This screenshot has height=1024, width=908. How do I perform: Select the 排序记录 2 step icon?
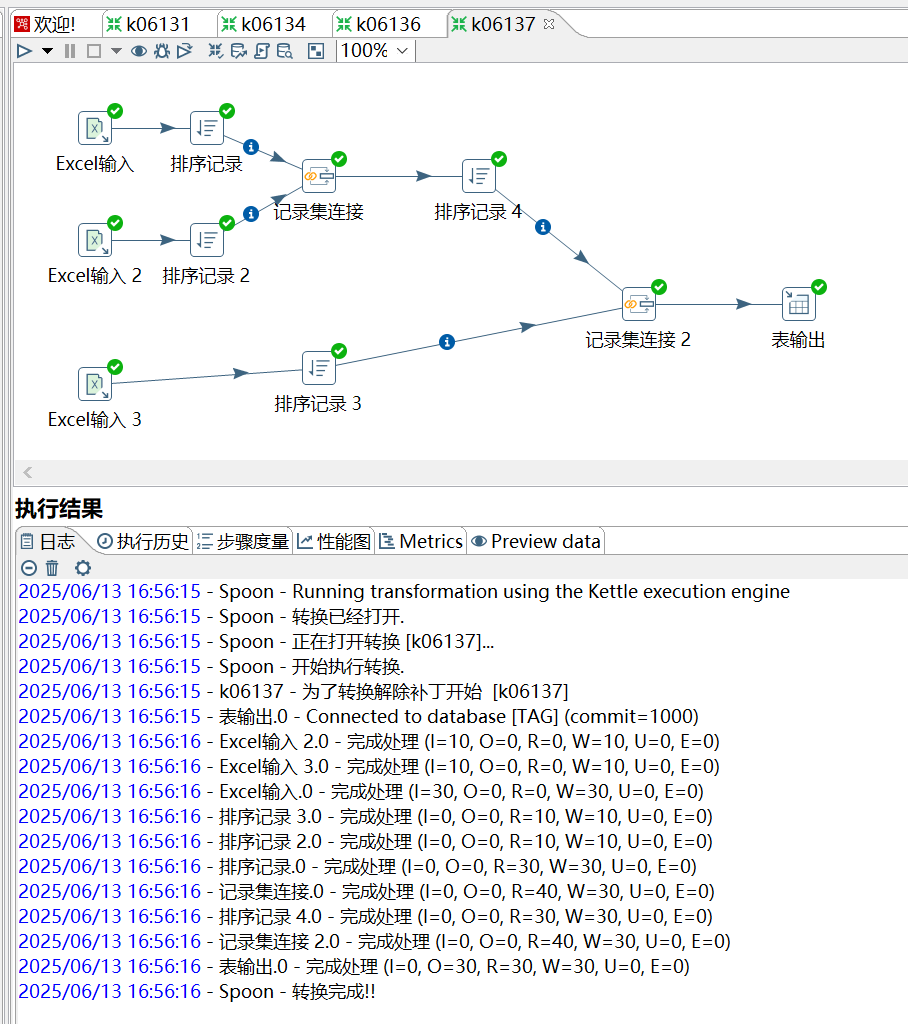point(206,240)
